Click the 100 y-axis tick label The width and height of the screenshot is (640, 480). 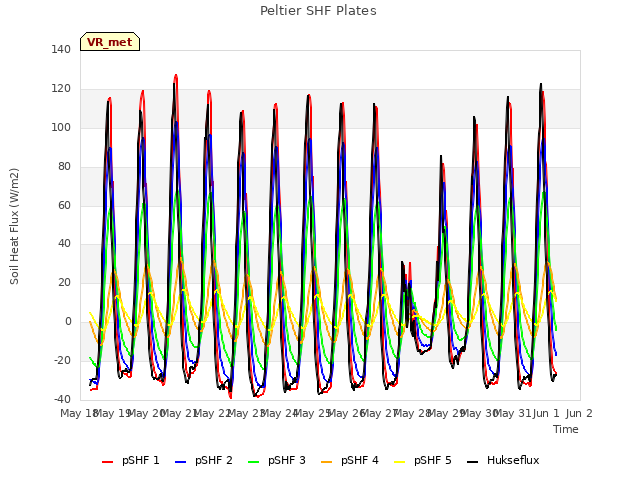[61, 127]
